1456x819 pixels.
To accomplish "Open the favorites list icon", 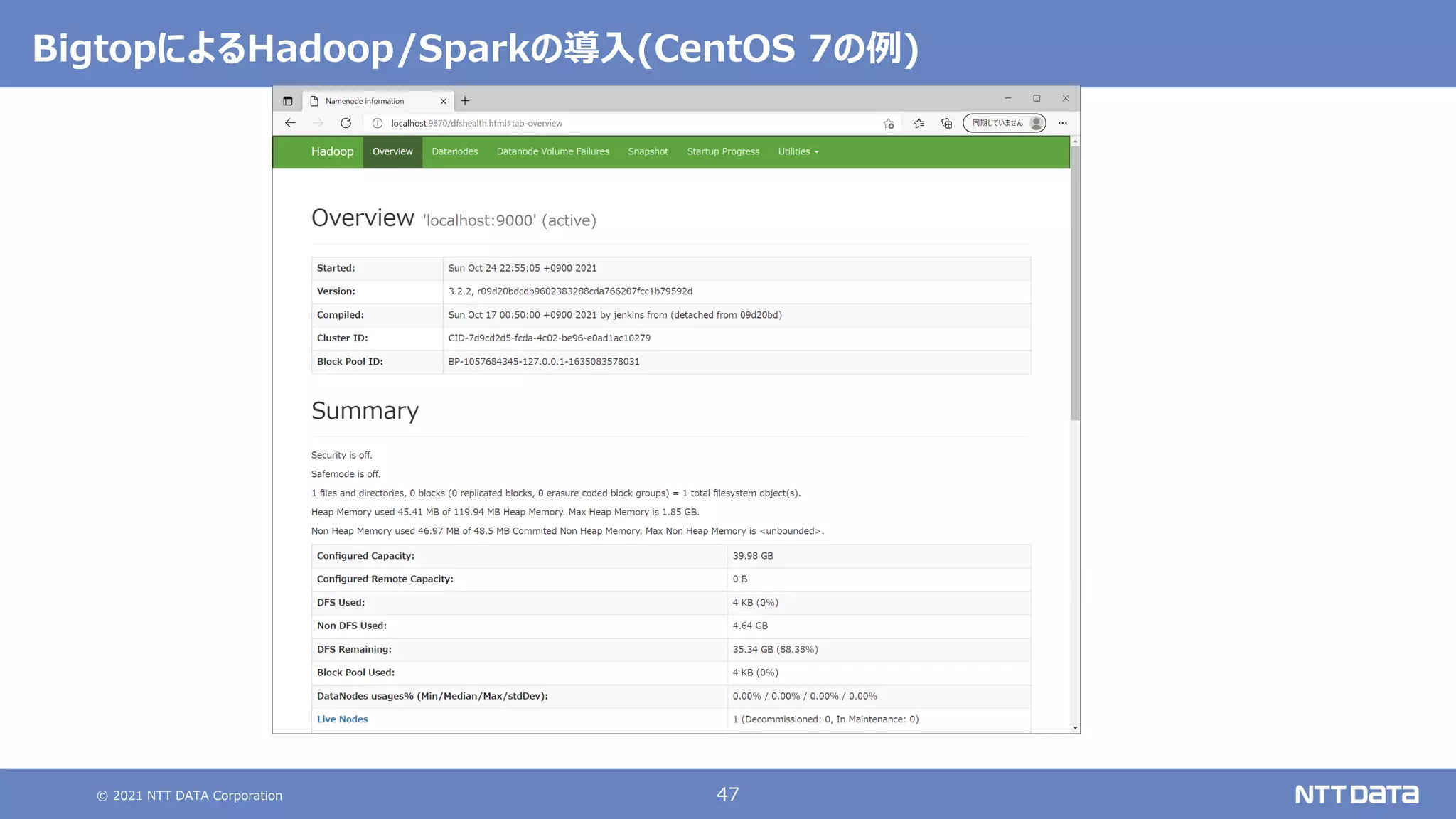I will click(919, 123).
